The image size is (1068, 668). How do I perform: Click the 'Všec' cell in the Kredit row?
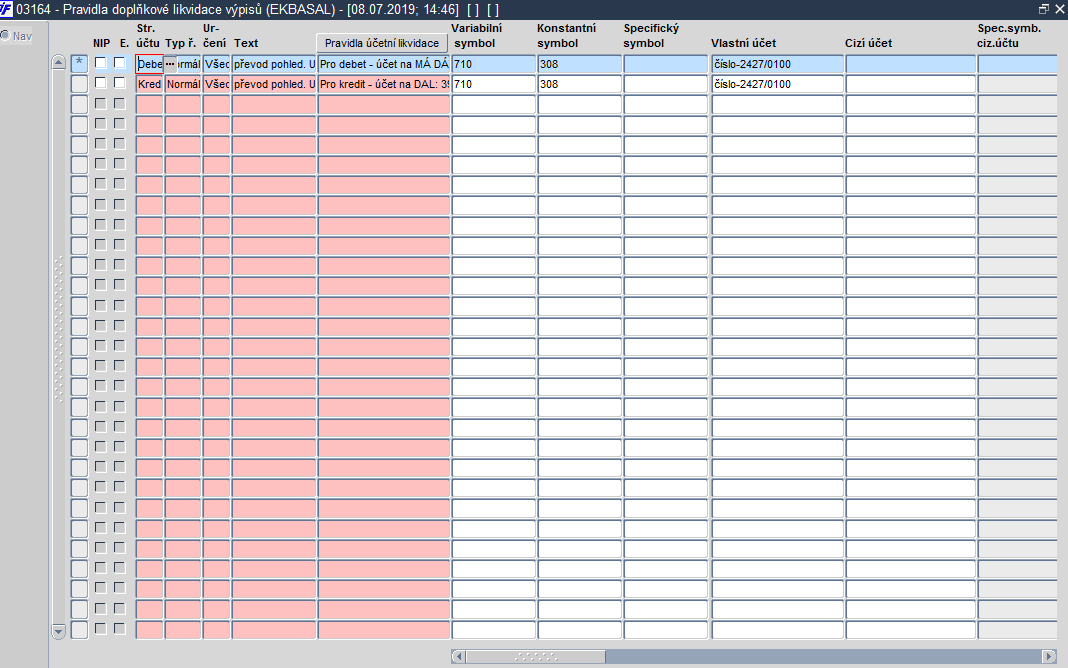[x=217, y=84]
